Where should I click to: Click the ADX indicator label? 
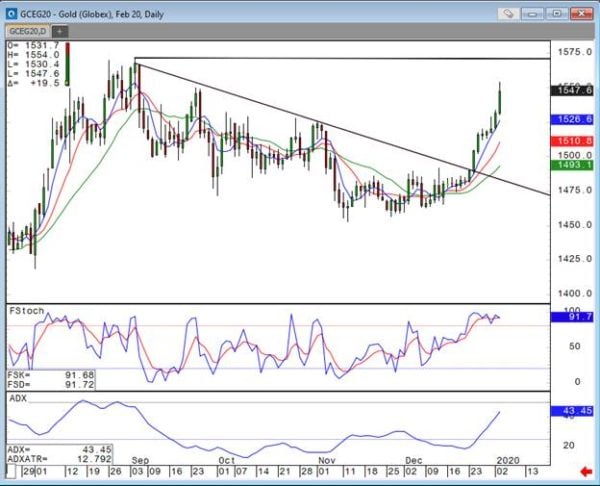(17, 398)
